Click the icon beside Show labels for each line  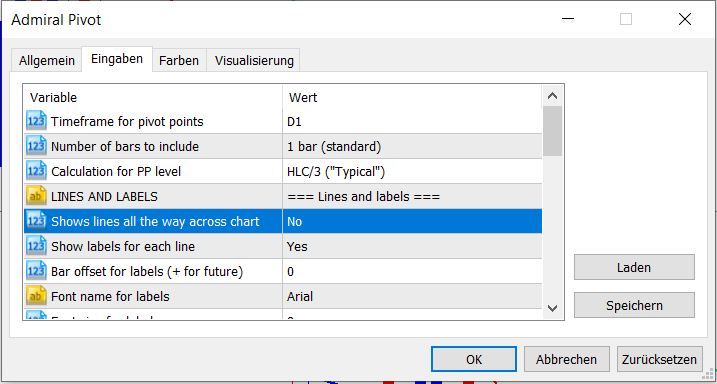click(x=36, y=246)
